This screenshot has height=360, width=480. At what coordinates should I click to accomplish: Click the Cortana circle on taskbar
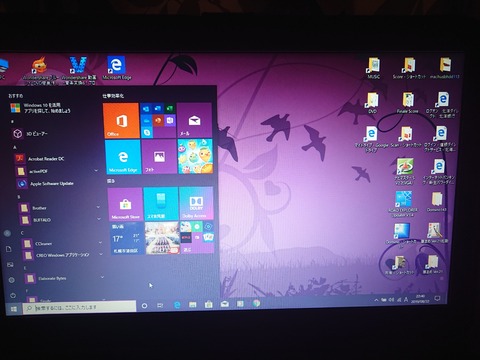[144, 306]
